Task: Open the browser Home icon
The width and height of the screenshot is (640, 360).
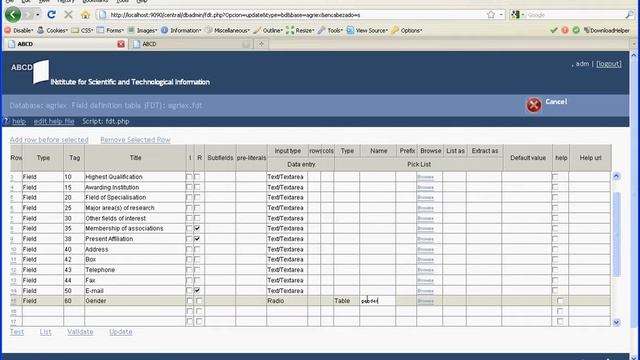Action: (x=85, y=15)
